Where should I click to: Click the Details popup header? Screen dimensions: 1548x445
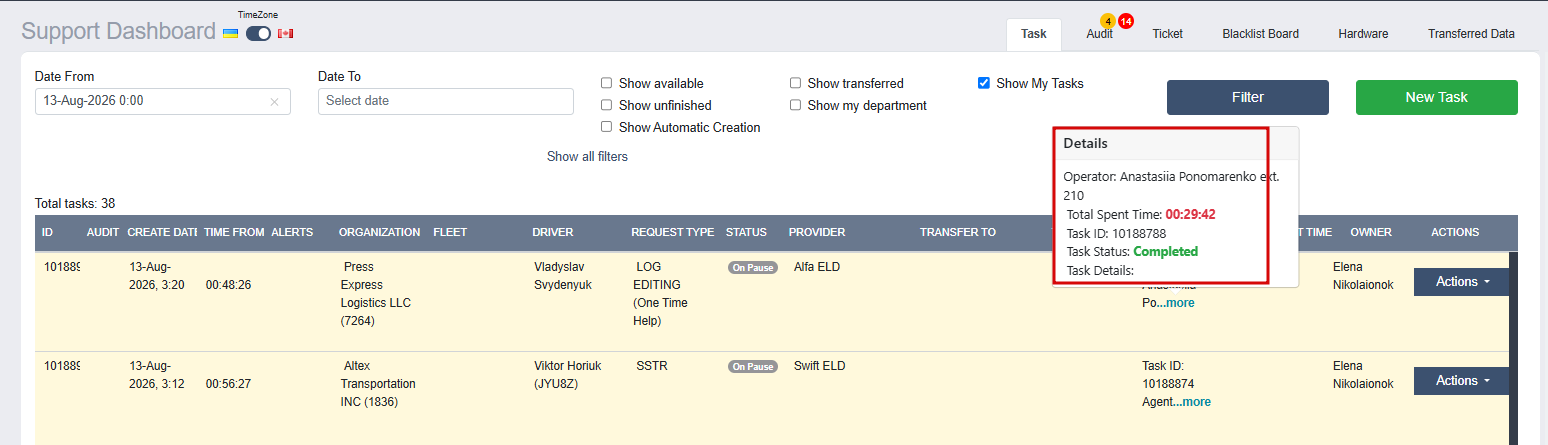pos(1175,144)
